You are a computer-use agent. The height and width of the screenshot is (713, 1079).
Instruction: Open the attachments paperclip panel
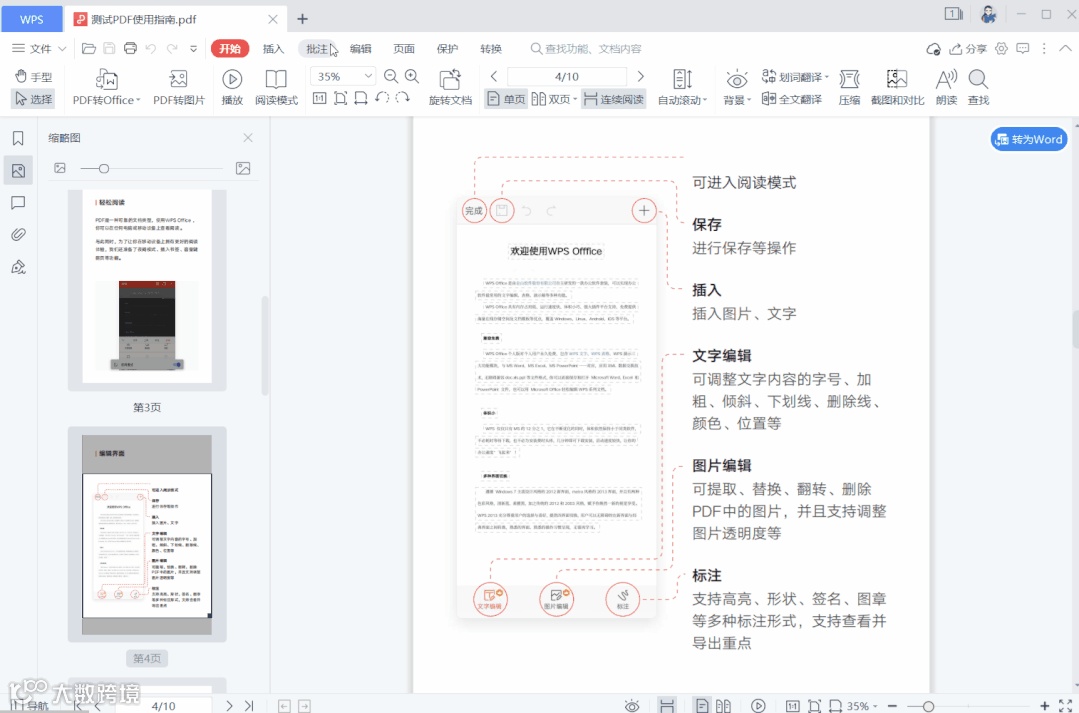click(x=18, y=235)
